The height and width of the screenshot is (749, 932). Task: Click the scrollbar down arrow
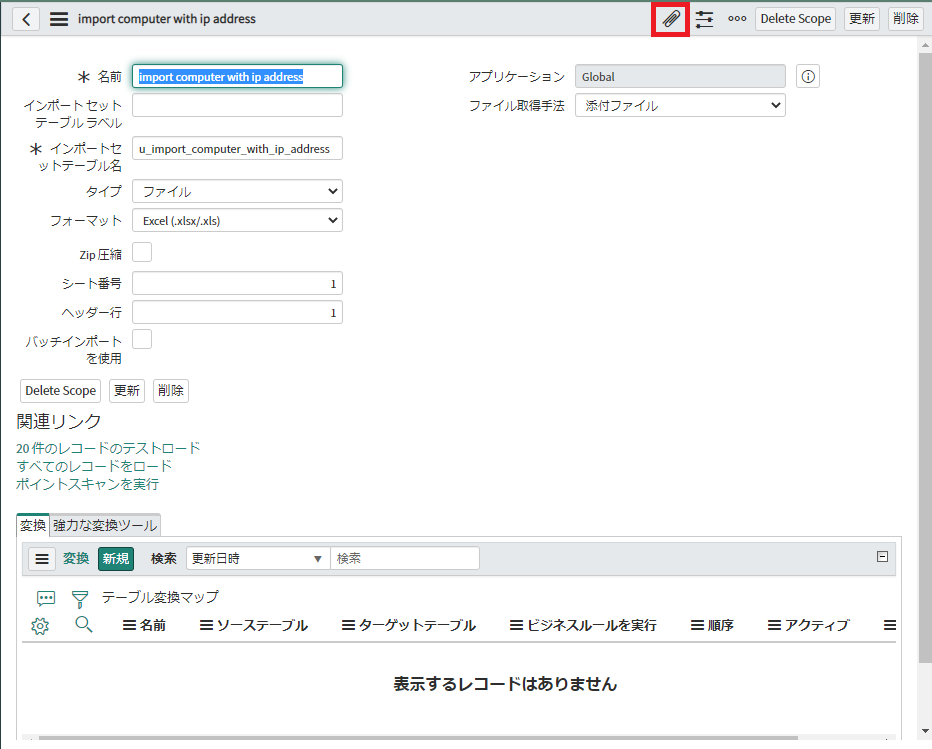click(x=925, y=731)
